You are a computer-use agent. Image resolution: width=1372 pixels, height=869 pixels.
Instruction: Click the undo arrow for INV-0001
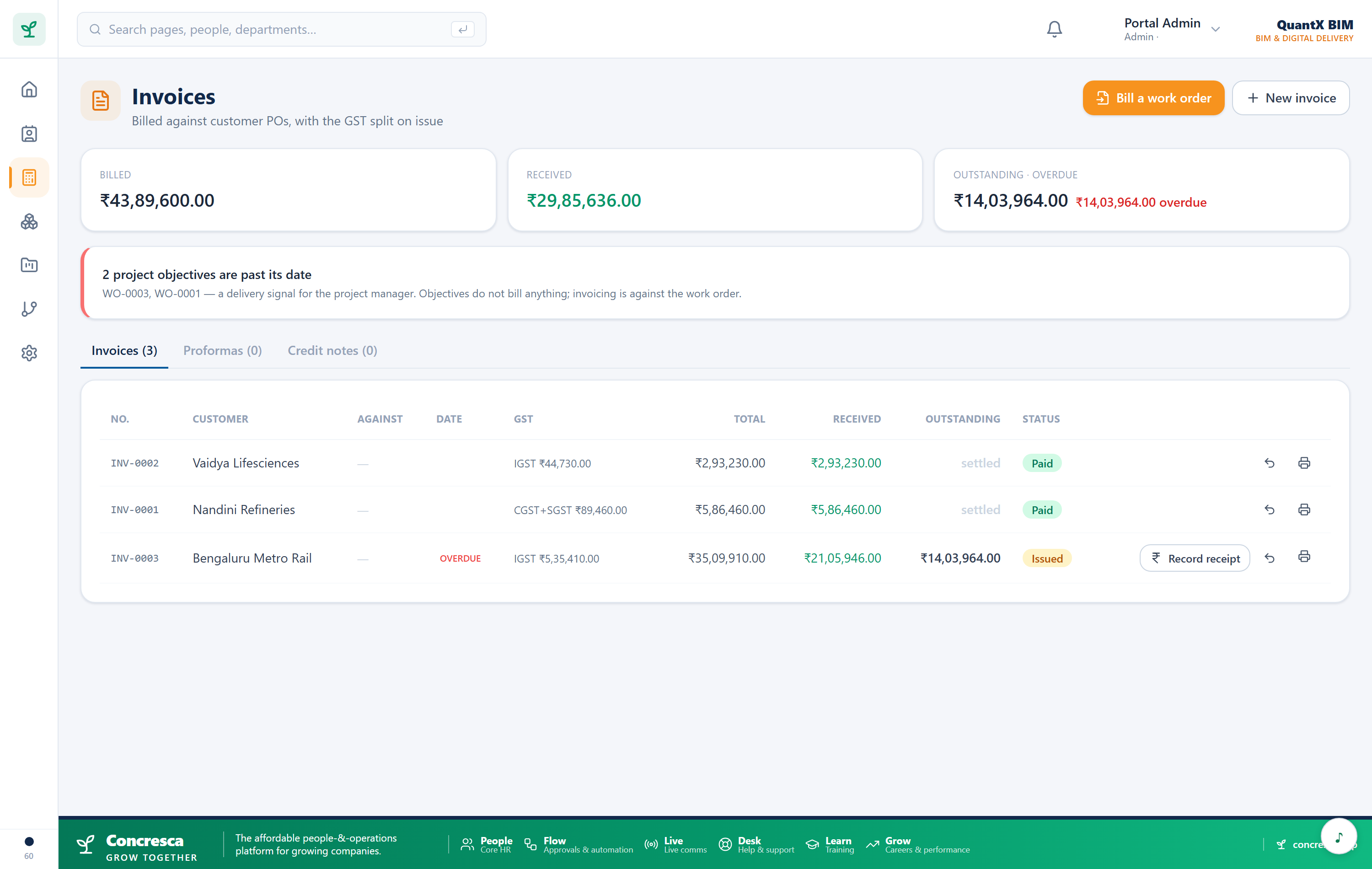point(1270,510)
